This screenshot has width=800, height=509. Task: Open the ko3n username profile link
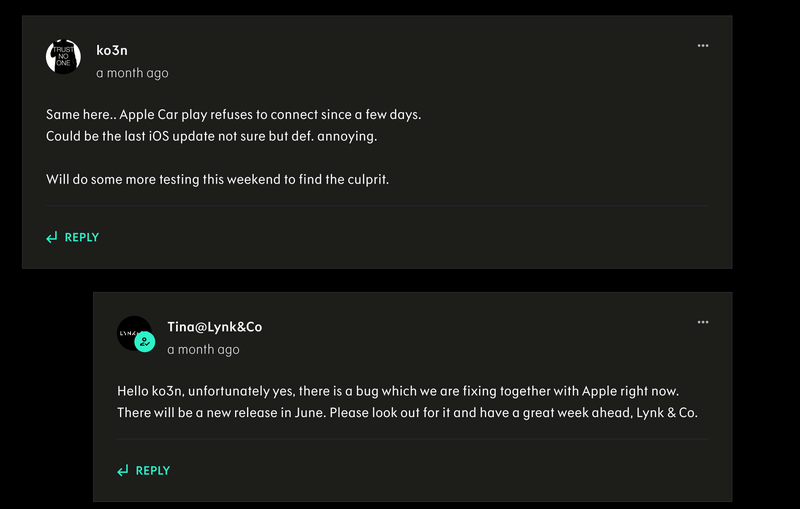click(x=112, y=51)
